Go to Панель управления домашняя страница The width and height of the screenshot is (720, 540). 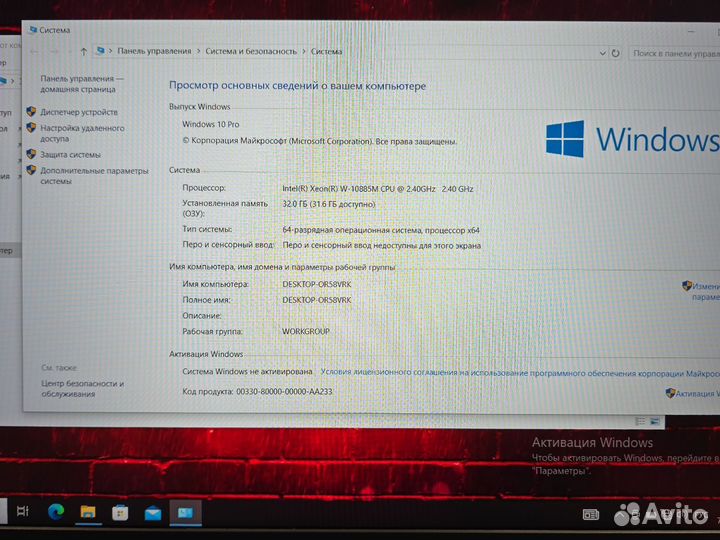click(x=82, y=84)
